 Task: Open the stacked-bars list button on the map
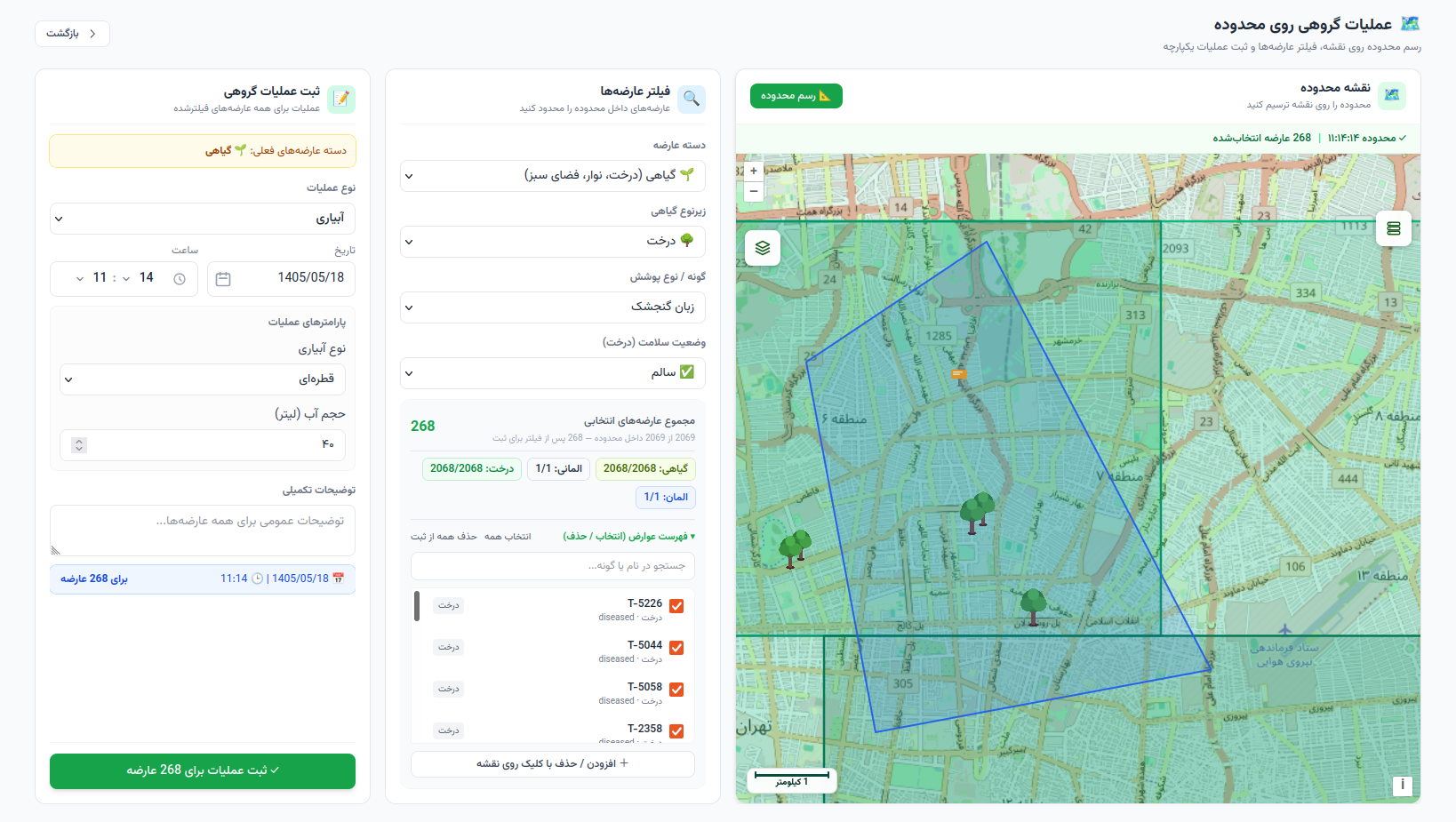tap(1394, 228)
